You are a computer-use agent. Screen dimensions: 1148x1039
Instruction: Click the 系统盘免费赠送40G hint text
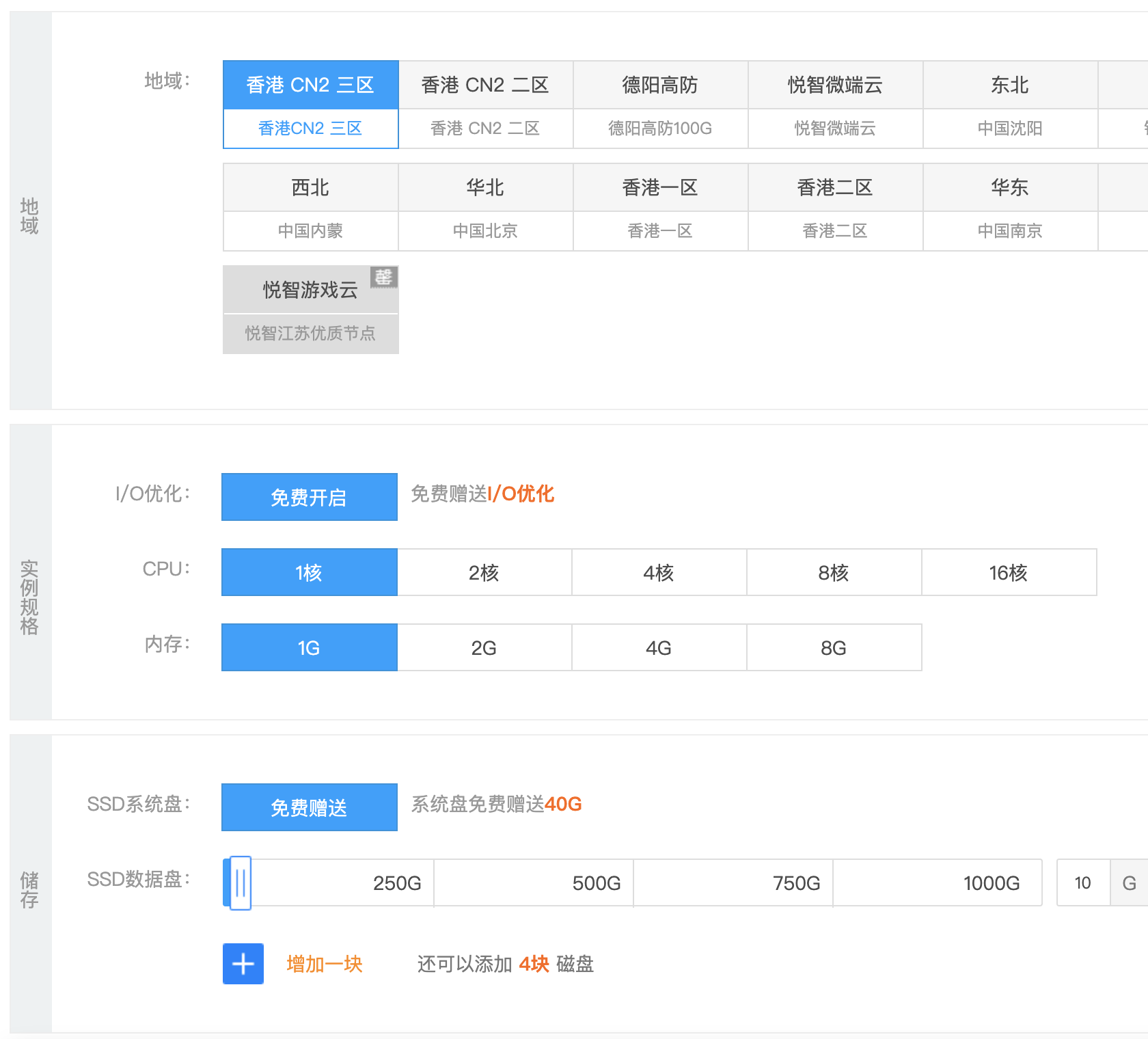coord(496,804)
